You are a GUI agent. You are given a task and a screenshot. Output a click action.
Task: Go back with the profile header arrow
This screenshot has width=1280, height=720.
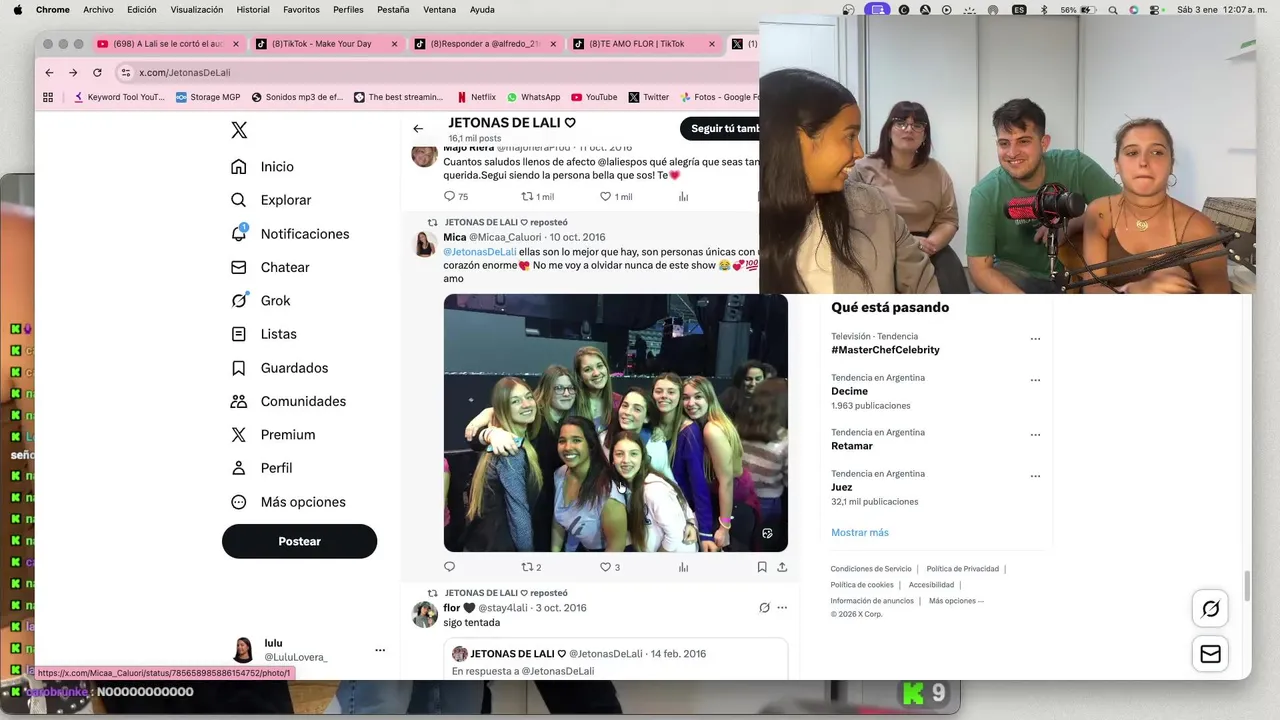coord(418,129)
